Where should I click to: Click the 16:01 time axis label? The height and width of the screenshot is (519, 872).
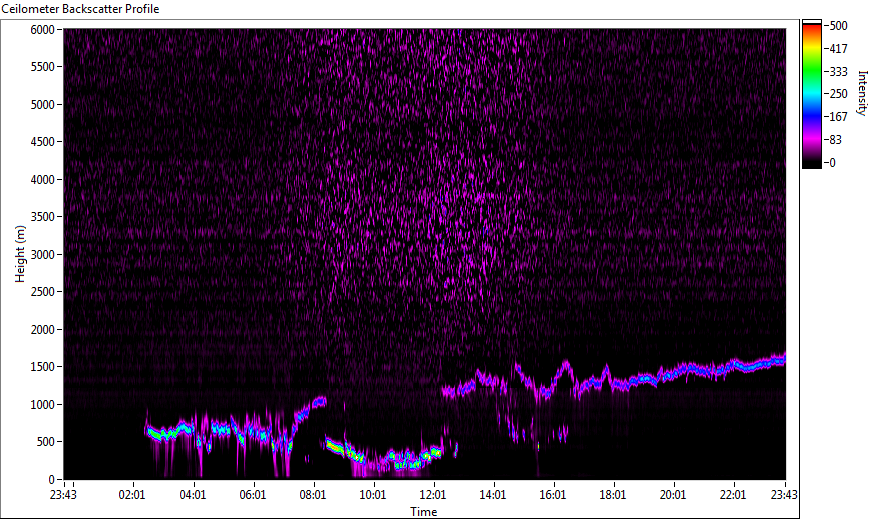click(553, 495)
